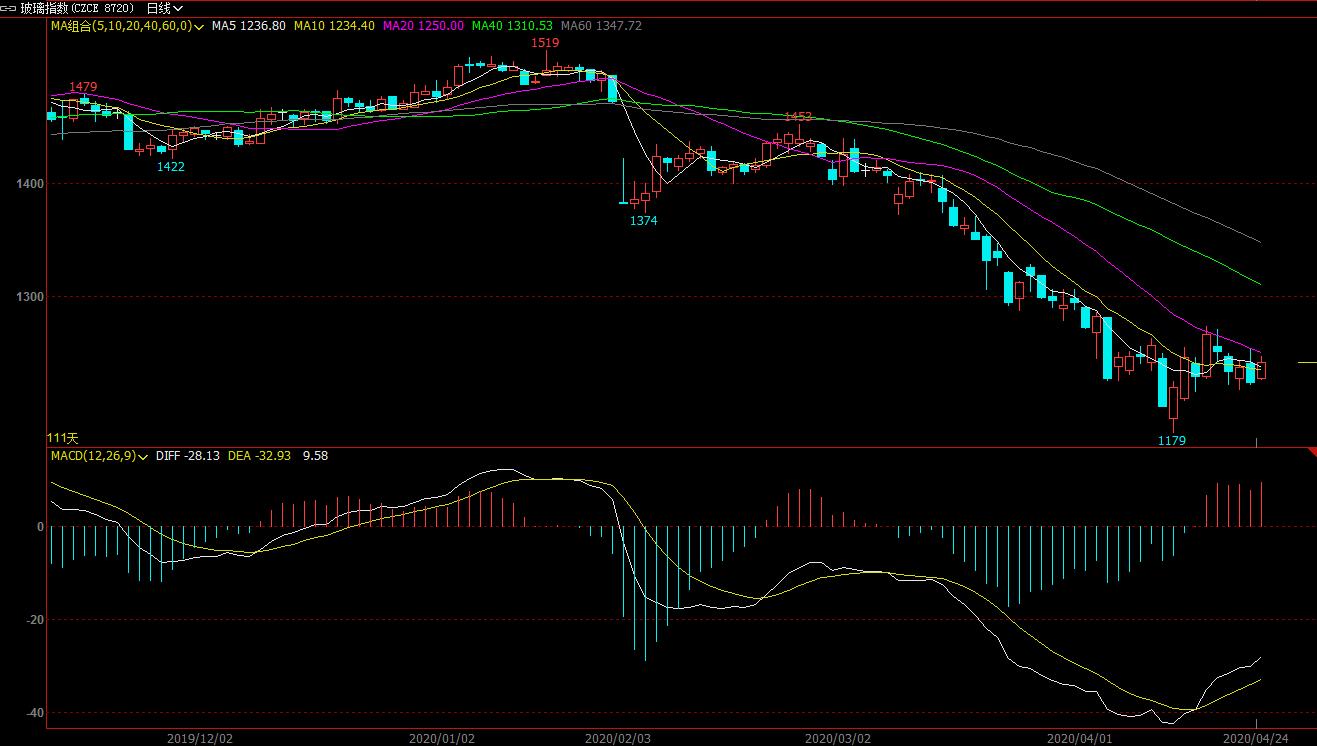Open the 日线 period dropdown
The image size is (1317, 746).
(x=165, y=8)
